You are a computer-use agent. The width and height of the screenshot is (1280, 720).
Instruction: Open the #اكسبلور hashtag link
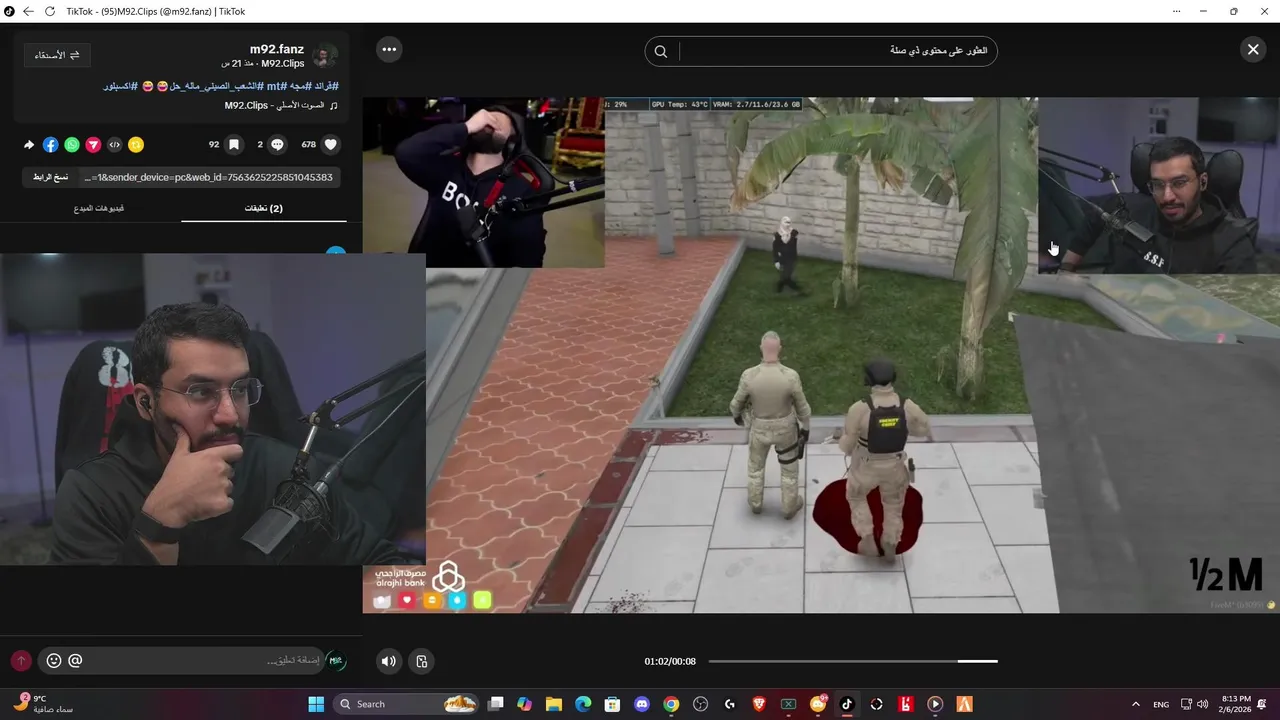(x=120, y=86)
